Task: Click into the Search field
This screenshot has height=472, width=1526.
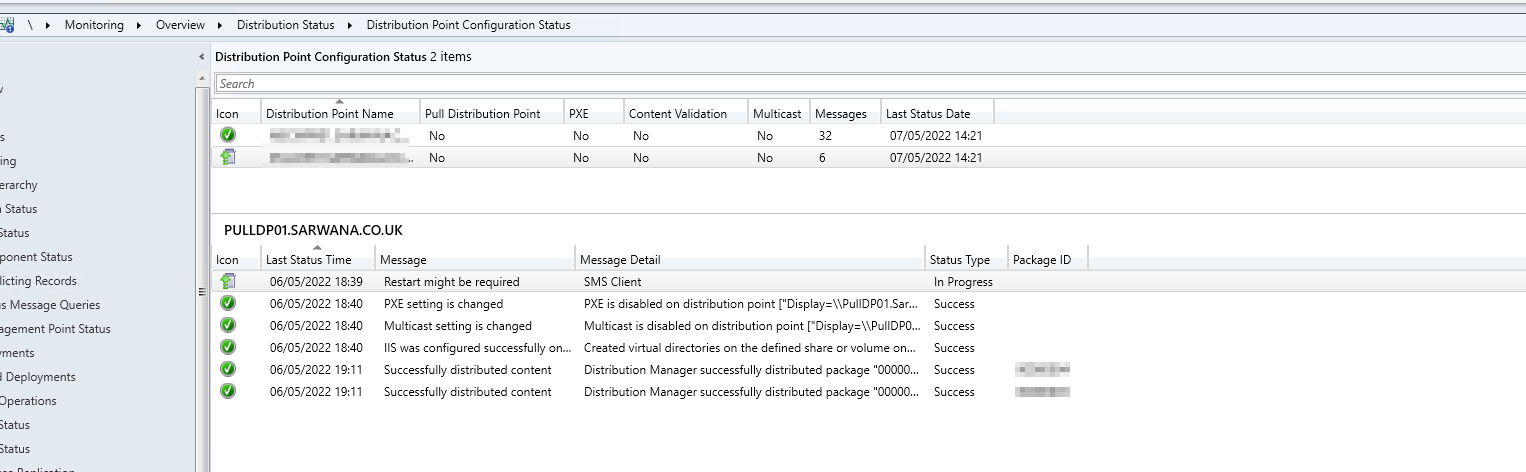Action: 870,84
